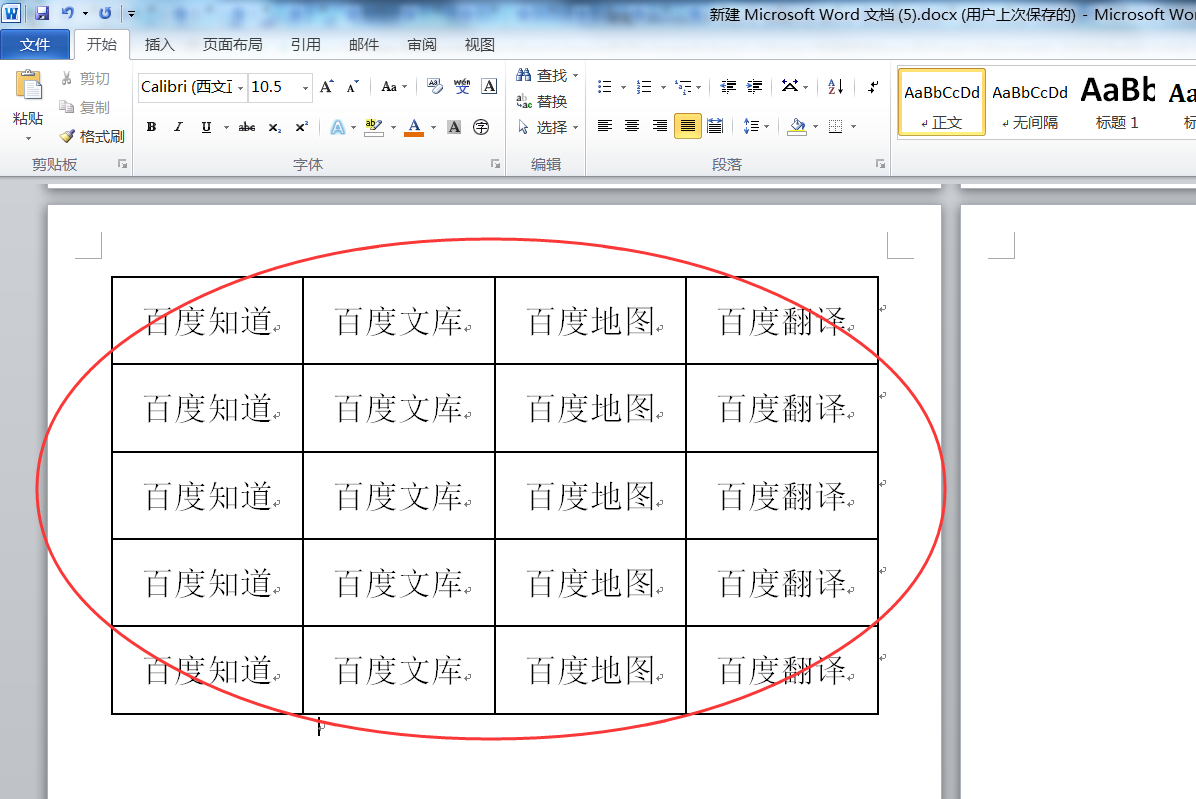Open the 选择 select menu

click(x=547, y=127)
